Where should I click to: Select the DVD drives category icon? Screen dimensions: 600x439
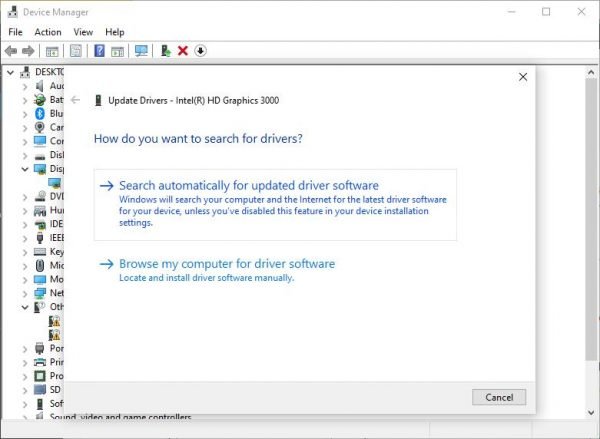(40, 196)
